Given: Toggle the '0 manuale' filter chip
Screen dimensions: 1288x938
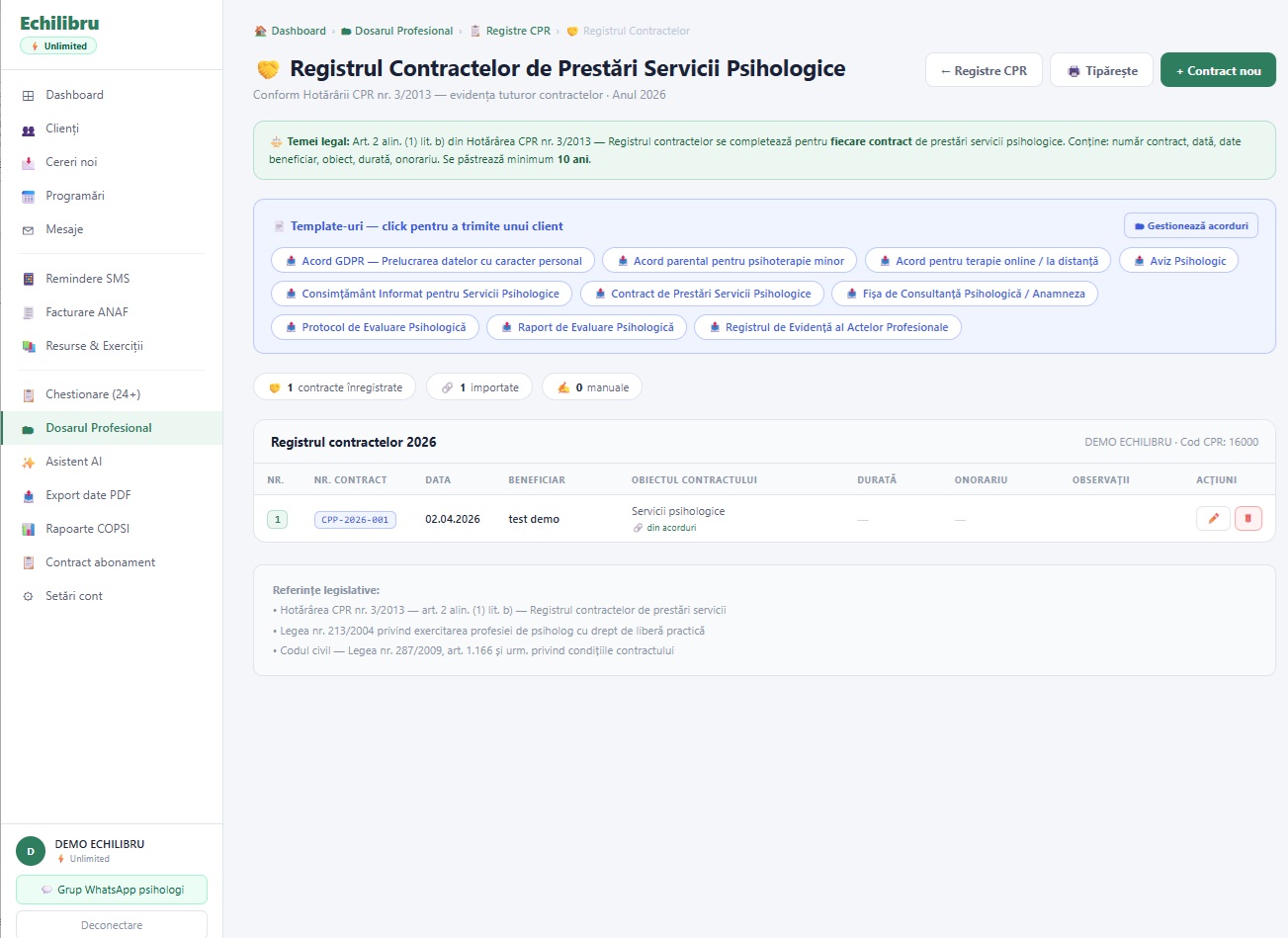Looking at the screenshot, I should click(x=591, y=386).
